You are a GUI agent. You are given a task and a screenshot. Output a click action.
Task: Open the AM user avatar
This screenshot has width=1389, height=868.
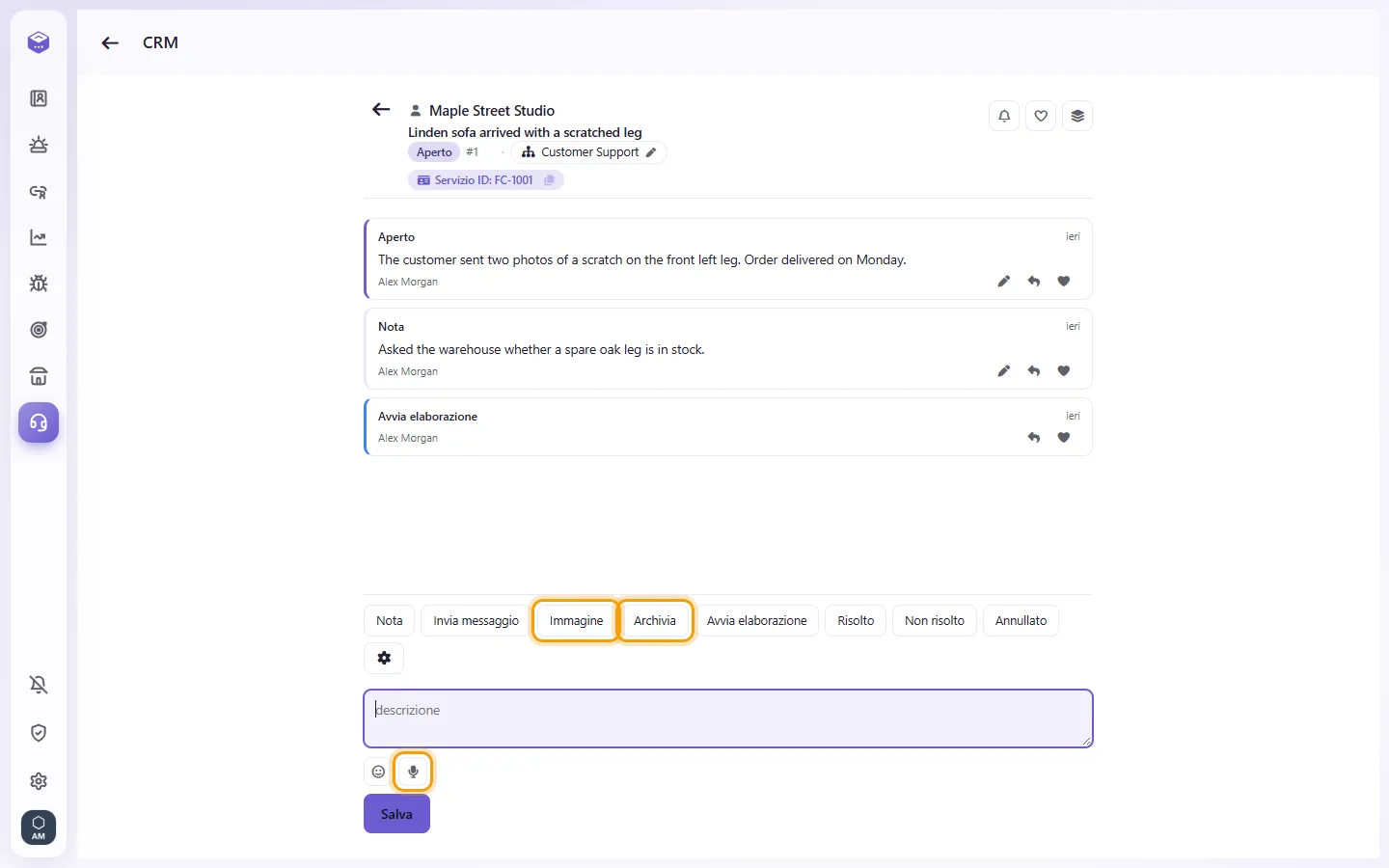click(x=39, y=827)
